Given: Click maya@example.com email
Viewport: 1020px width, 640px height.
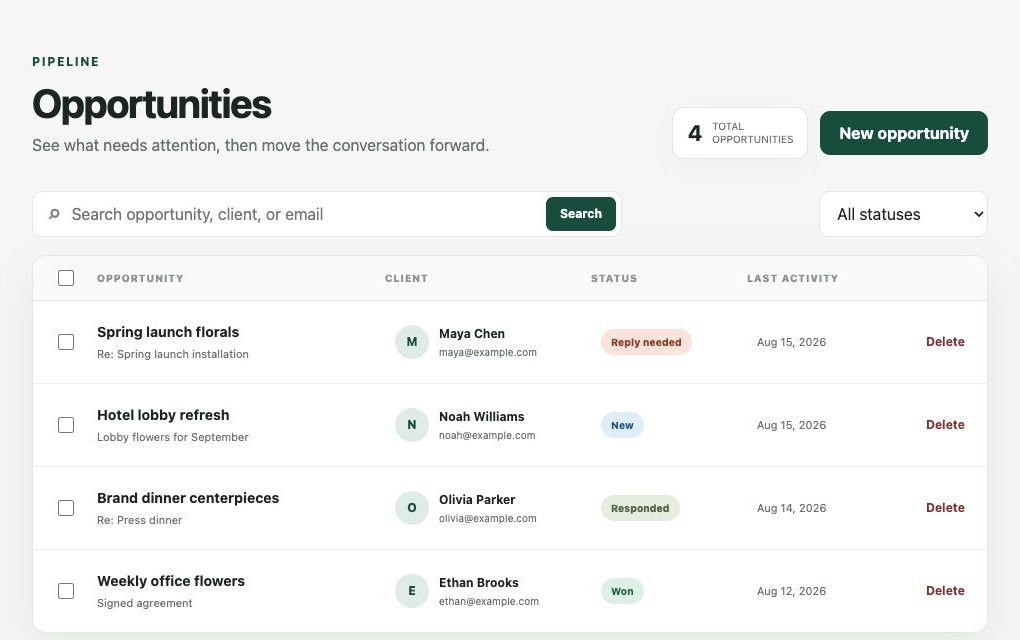Looking at the screenshot, I should point(488,353).
